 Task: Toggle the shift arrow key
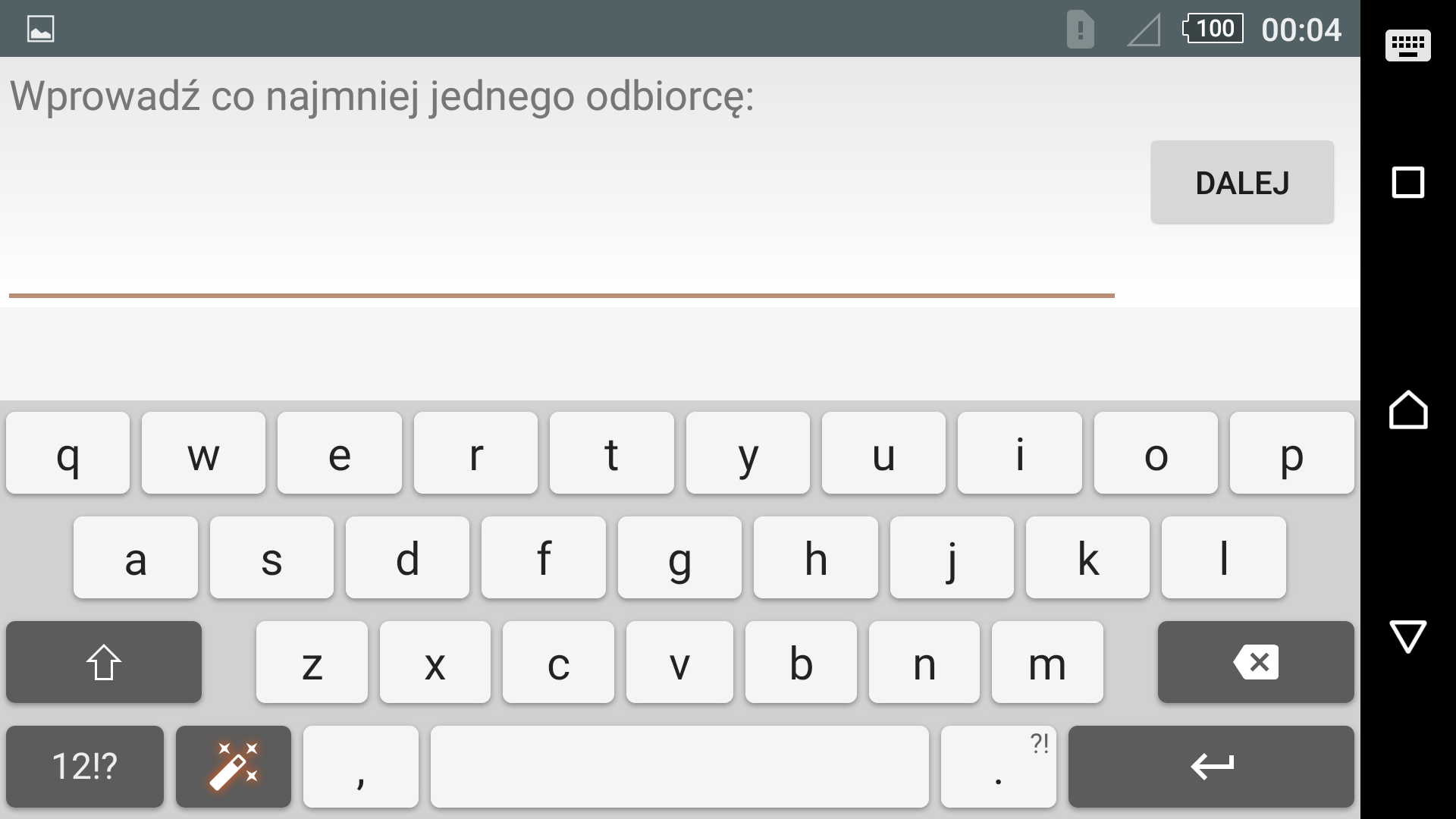104,662
